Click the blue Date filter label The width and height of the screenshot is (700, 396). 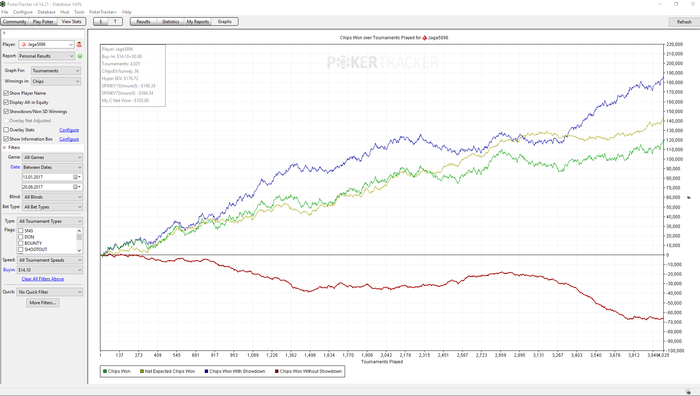point(15,167)
